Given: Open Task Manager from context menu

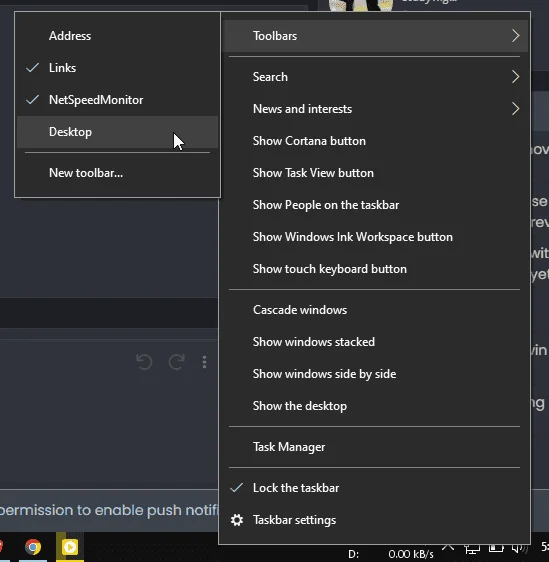Looking at the screenshot, I should [x=374, y=447].
